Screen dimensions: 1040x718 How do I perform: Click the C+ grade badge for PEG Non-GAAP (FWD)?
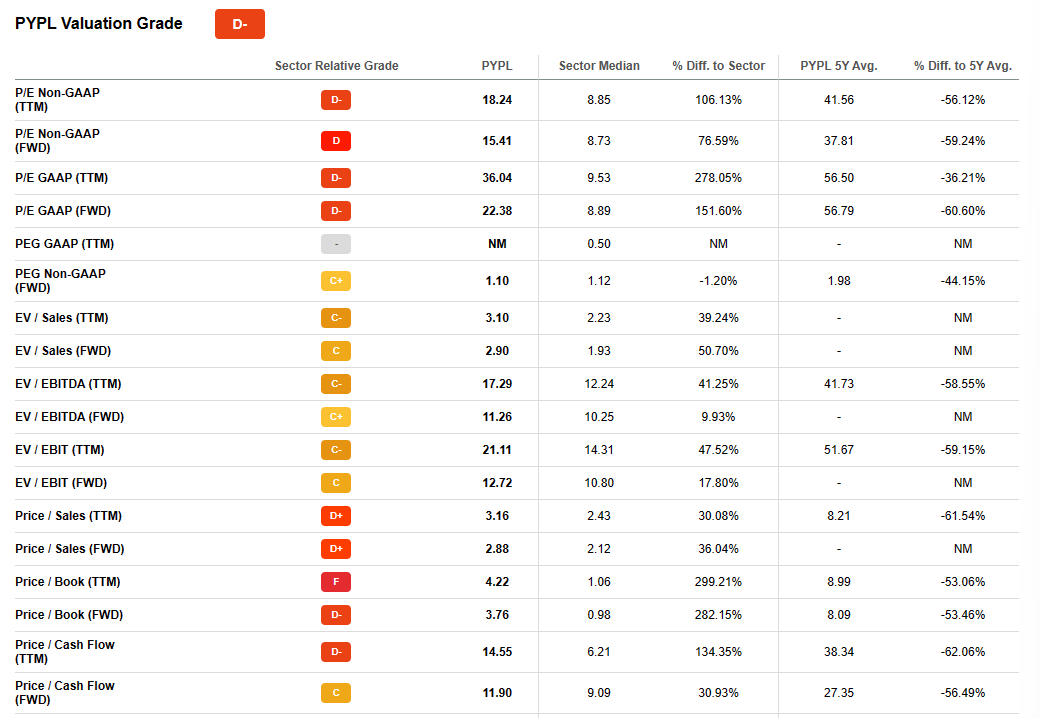[x=336, y=281]
